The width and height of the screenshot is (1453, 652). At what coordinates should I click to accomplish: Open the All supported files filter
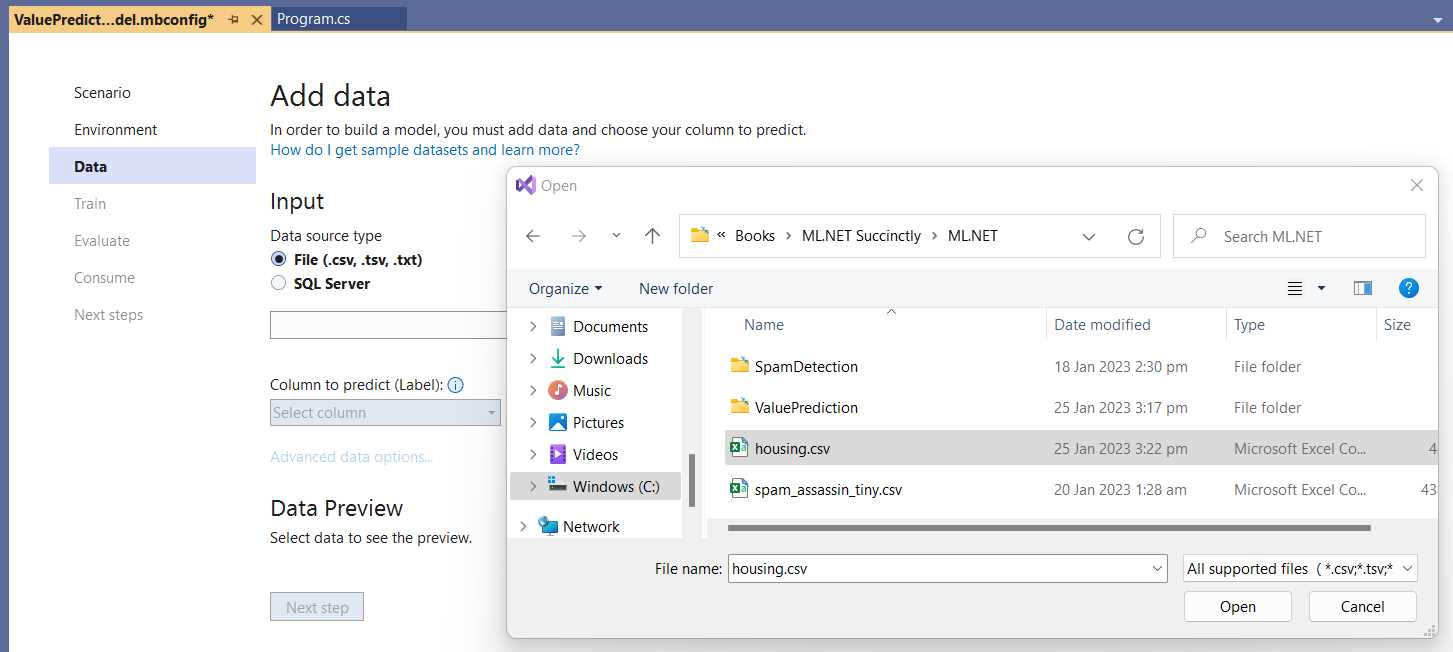click(x=1300, y=568)
